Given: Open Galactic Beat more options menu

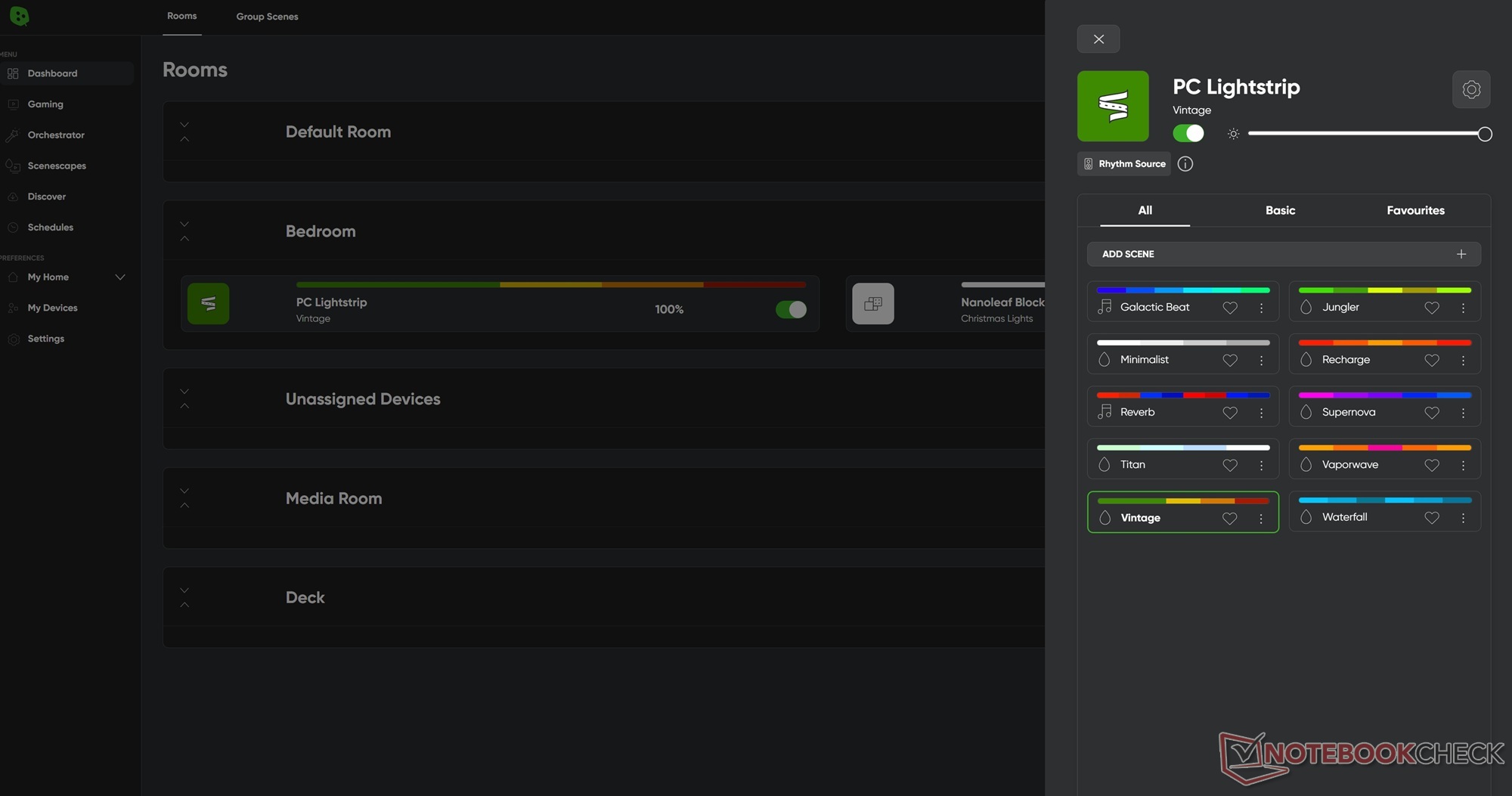Looking at the screenshot, I should pos(1261,308).
